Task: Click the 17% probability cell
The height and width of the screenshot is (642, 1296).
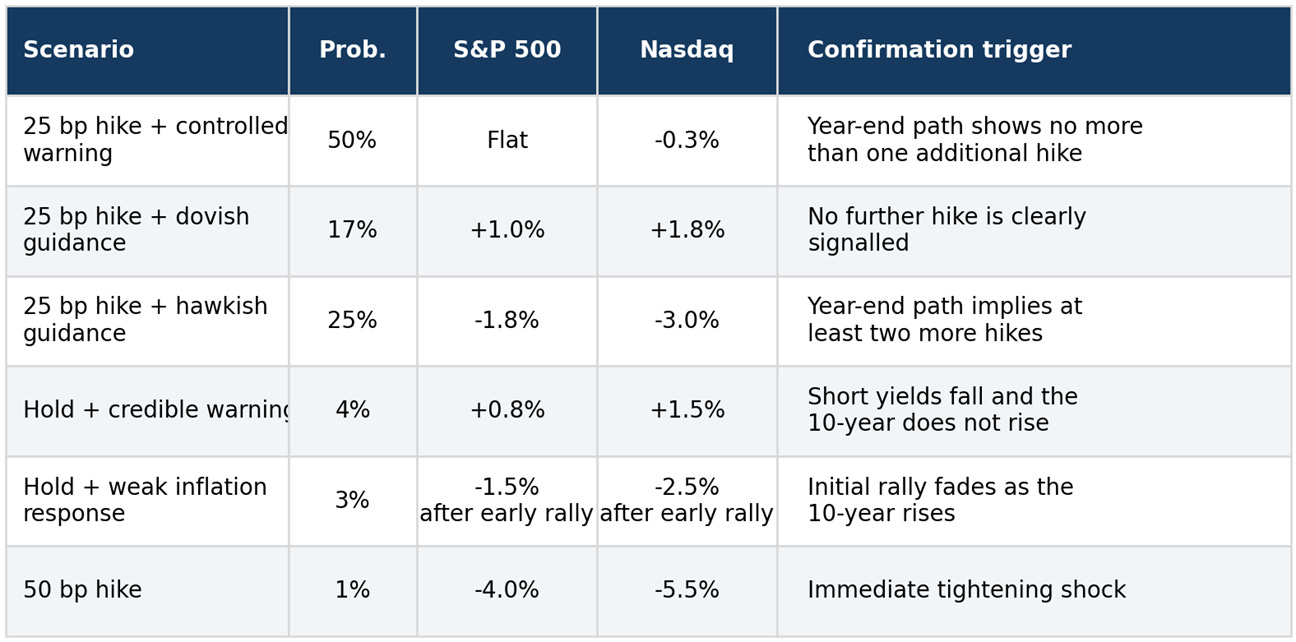Action: point(353,231)
